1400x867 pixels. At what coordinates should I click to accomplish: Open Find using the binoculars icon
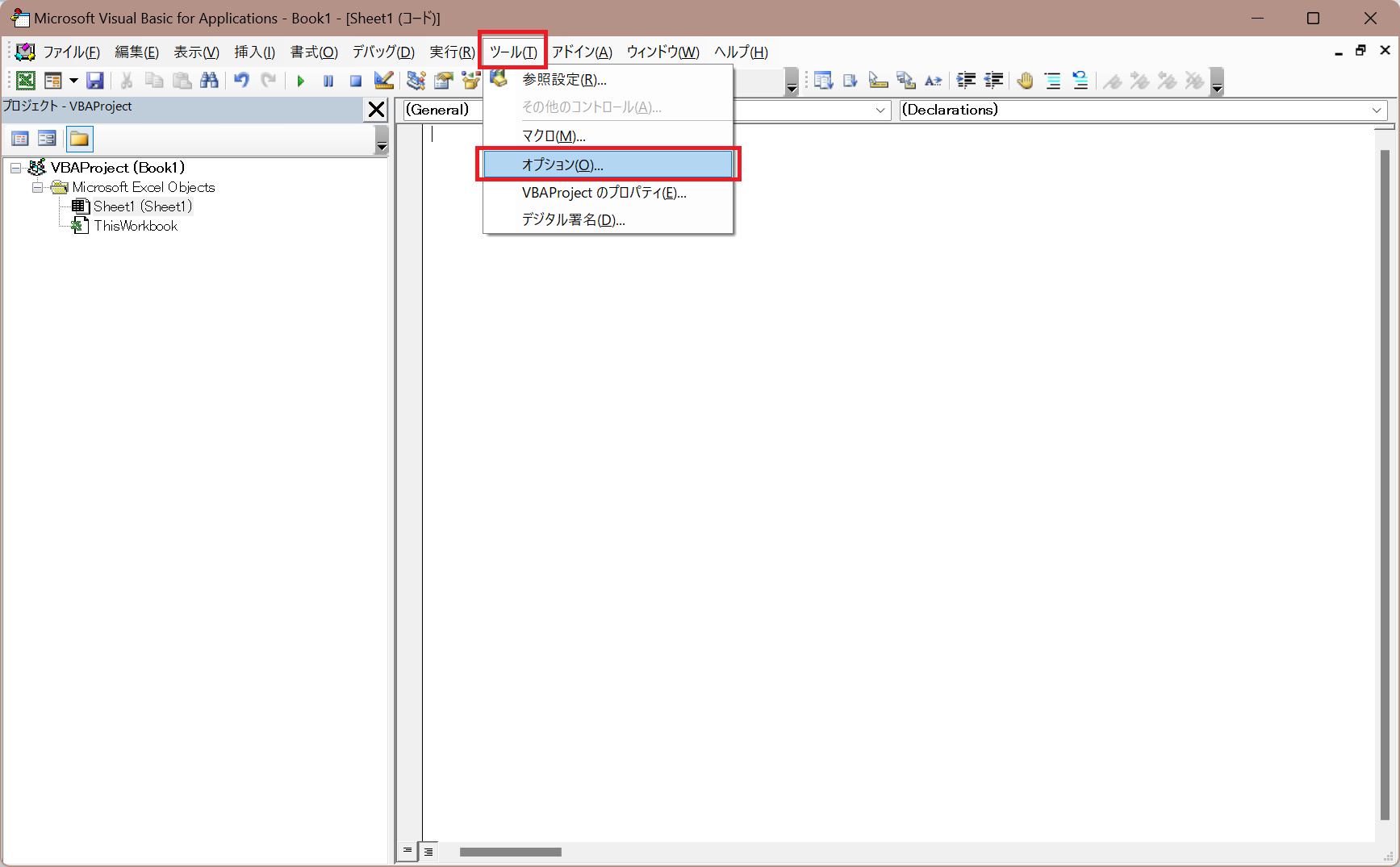click(x=209, y=81)
